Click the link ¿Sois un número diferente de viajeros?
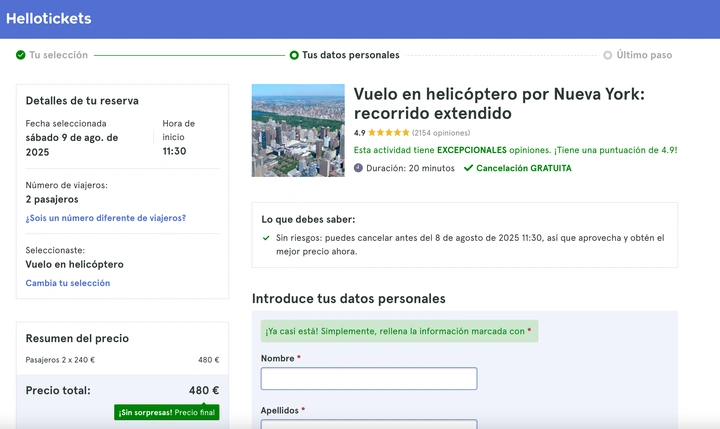 click(x=105, y=218)
